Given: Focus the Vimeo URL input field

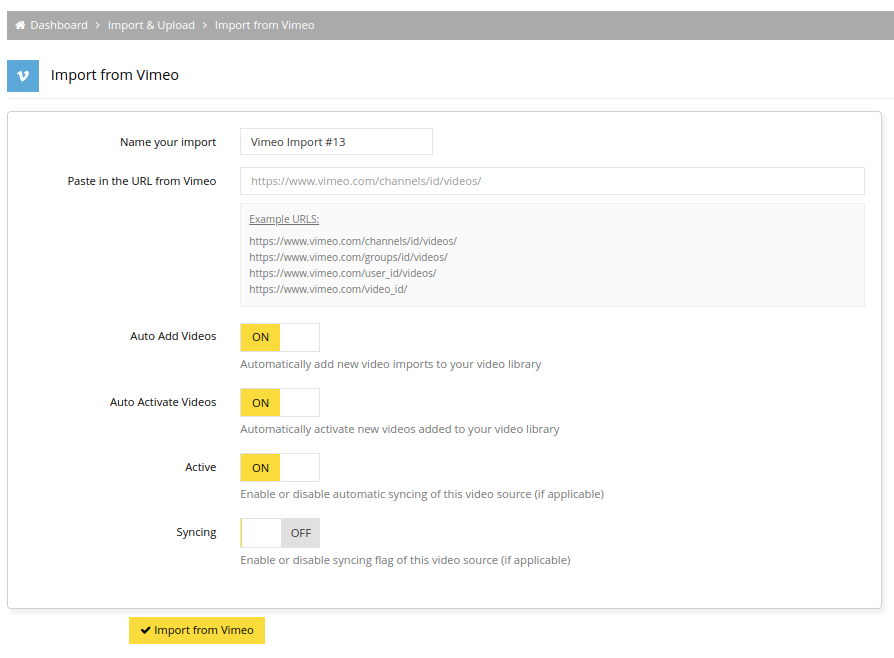Looking at the screenshot, I should (552, 181).
